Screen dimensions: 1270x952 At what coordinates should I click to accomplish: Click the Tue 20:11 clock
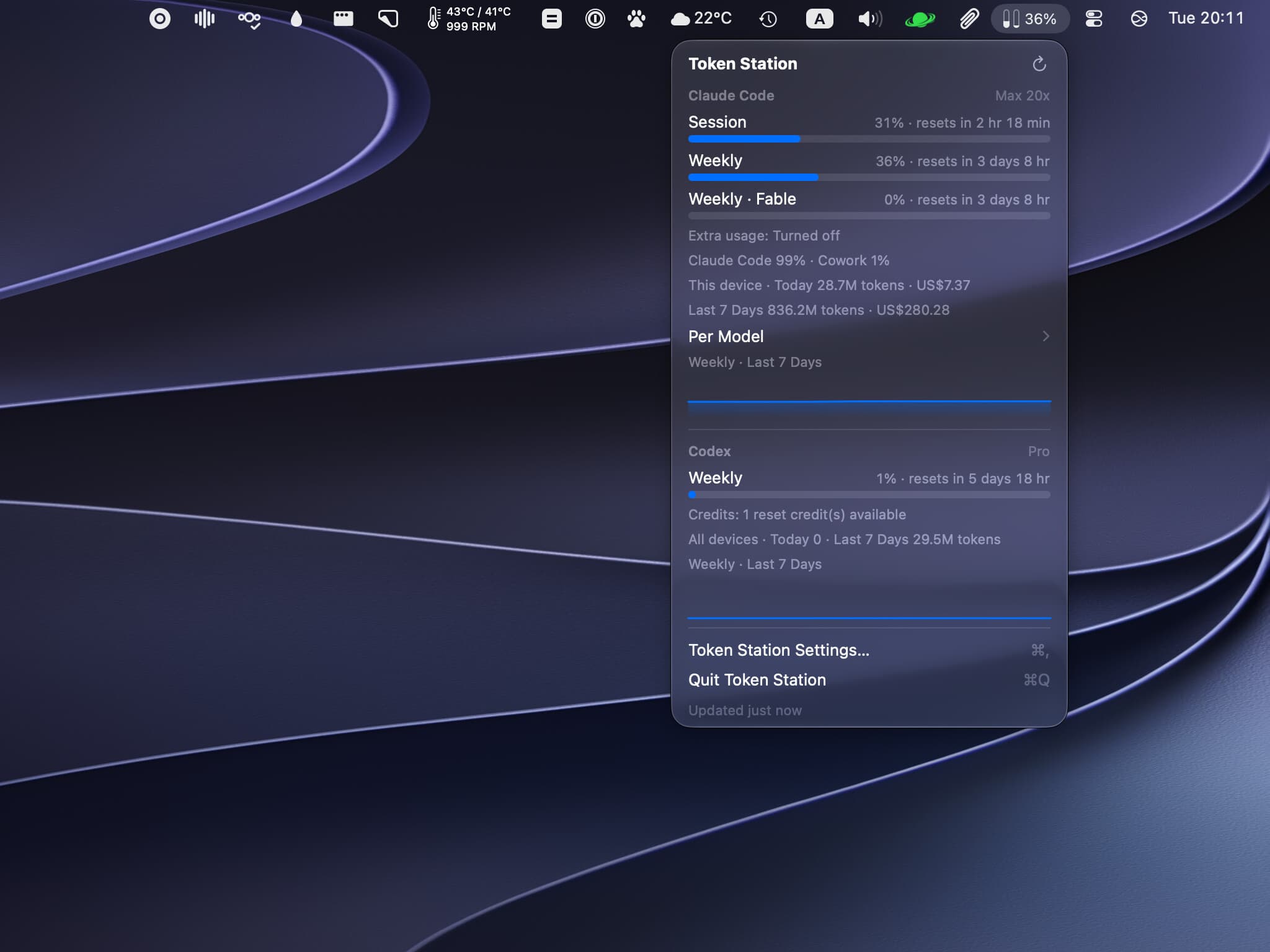pyautogui.click(x=1206, y=19)
